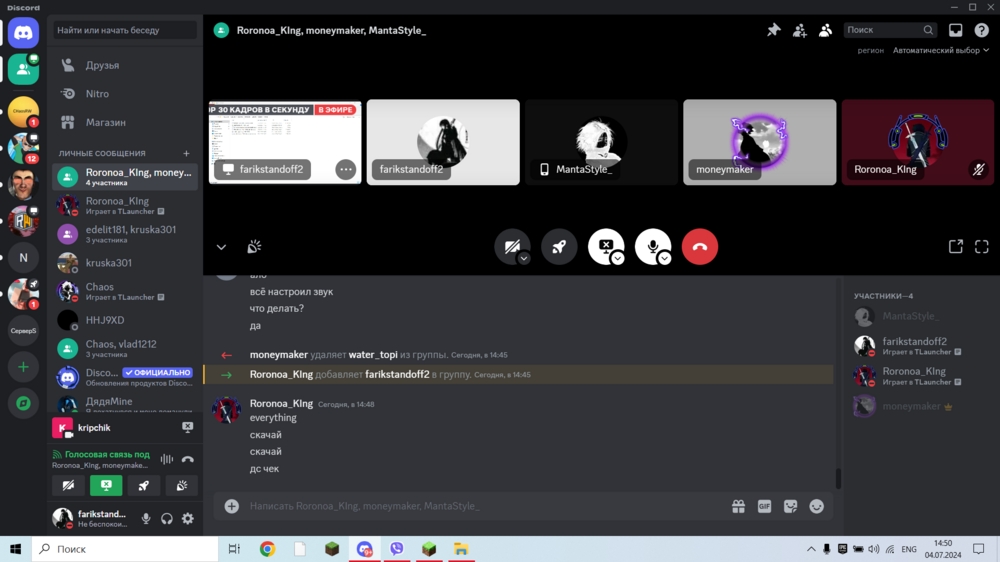The width and height of the screenshot is (1000, 562).
Task: Open microphone options arrow
Action: pyautogui.click(x=665, y=258)
